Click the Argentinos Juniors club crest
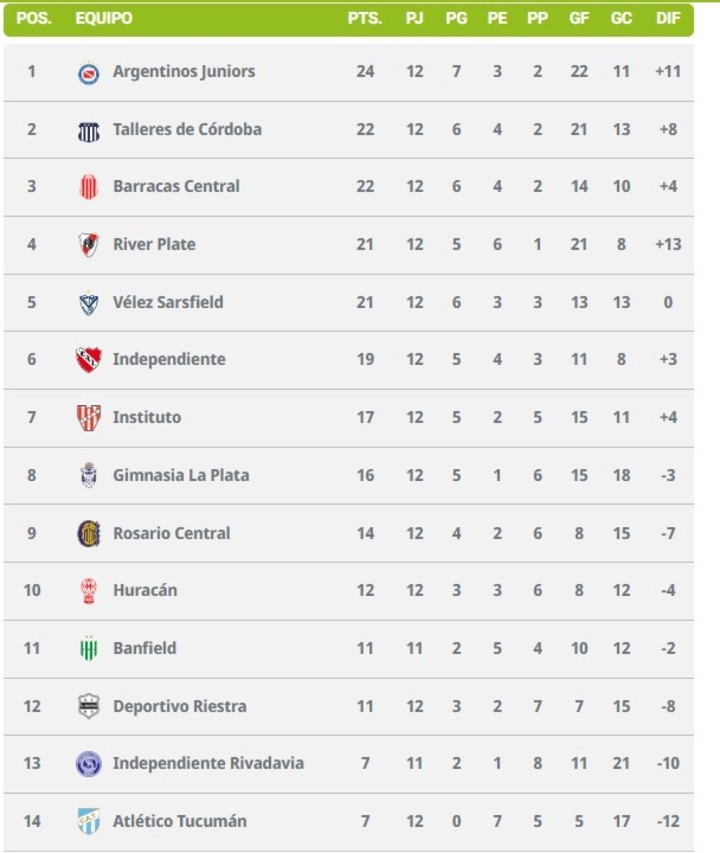 tap(89, 72)
